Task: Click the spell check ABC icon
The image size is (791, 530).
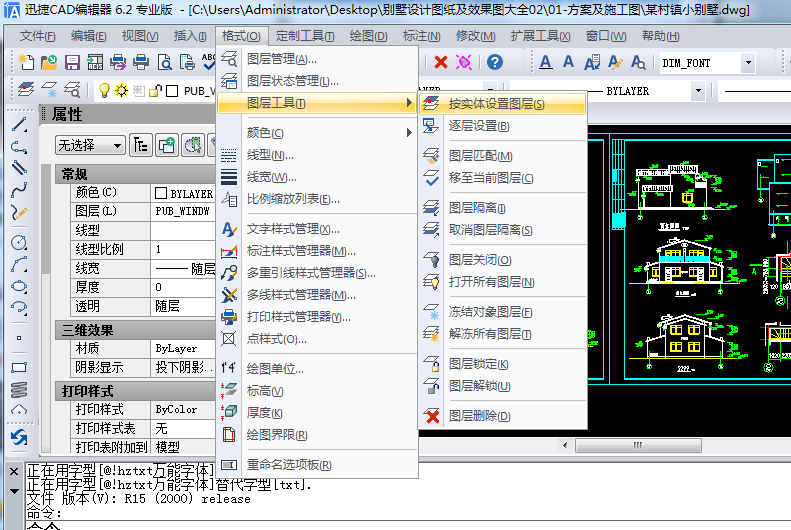Action: point(208,62)
